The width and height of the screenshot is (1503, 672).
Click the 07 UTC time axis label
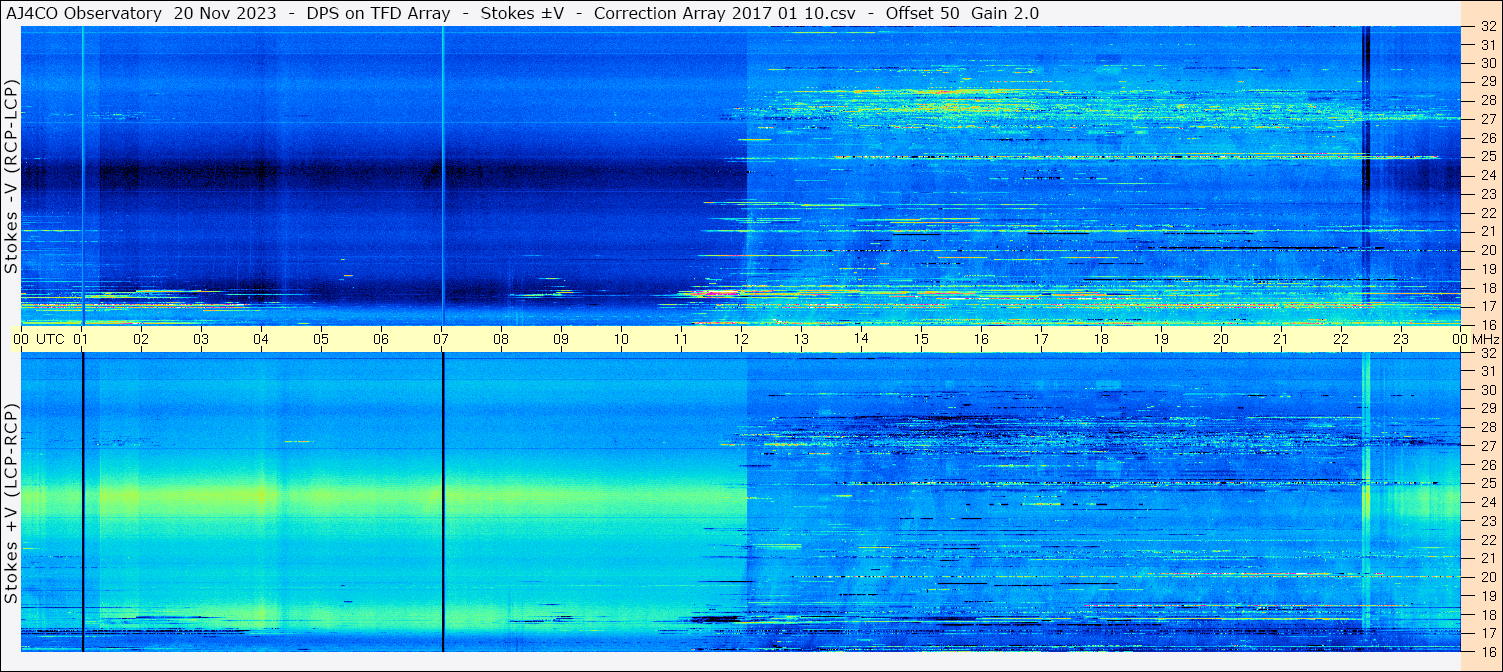coord(441,339)
